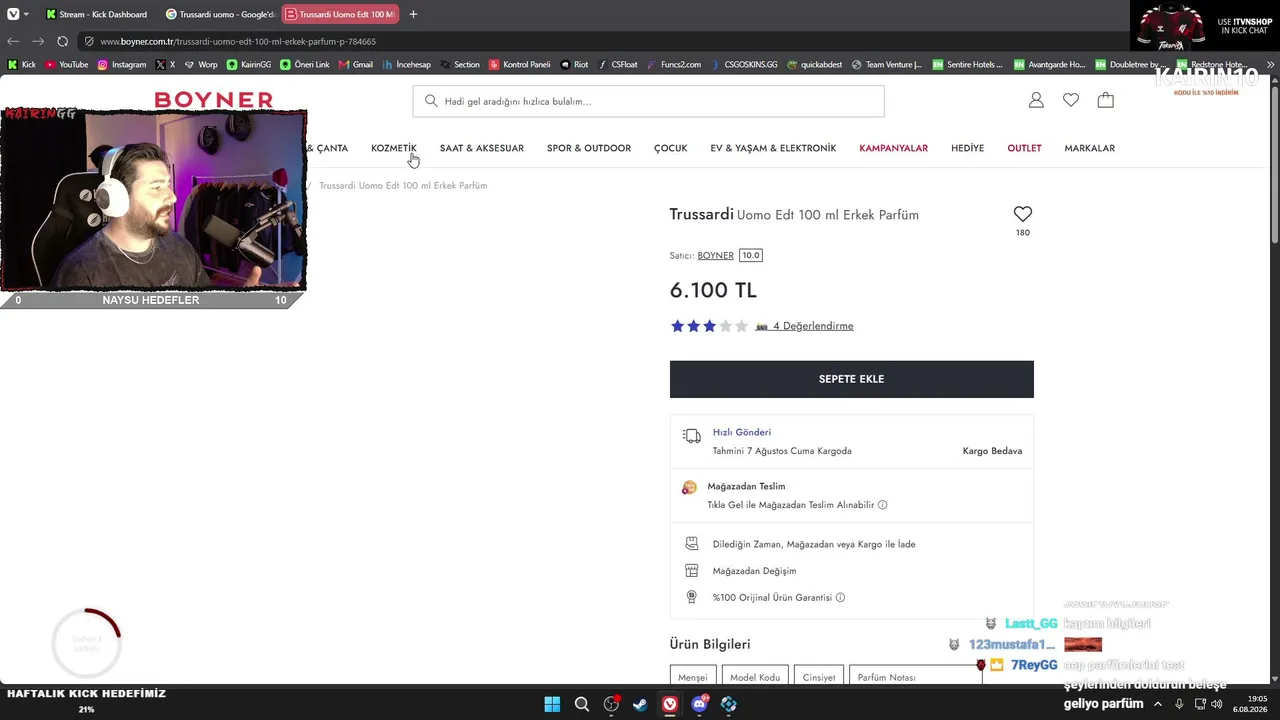Open the Kozmetik category menu
The height and width of the screenshot is (720, 1280).
(394, 148)
